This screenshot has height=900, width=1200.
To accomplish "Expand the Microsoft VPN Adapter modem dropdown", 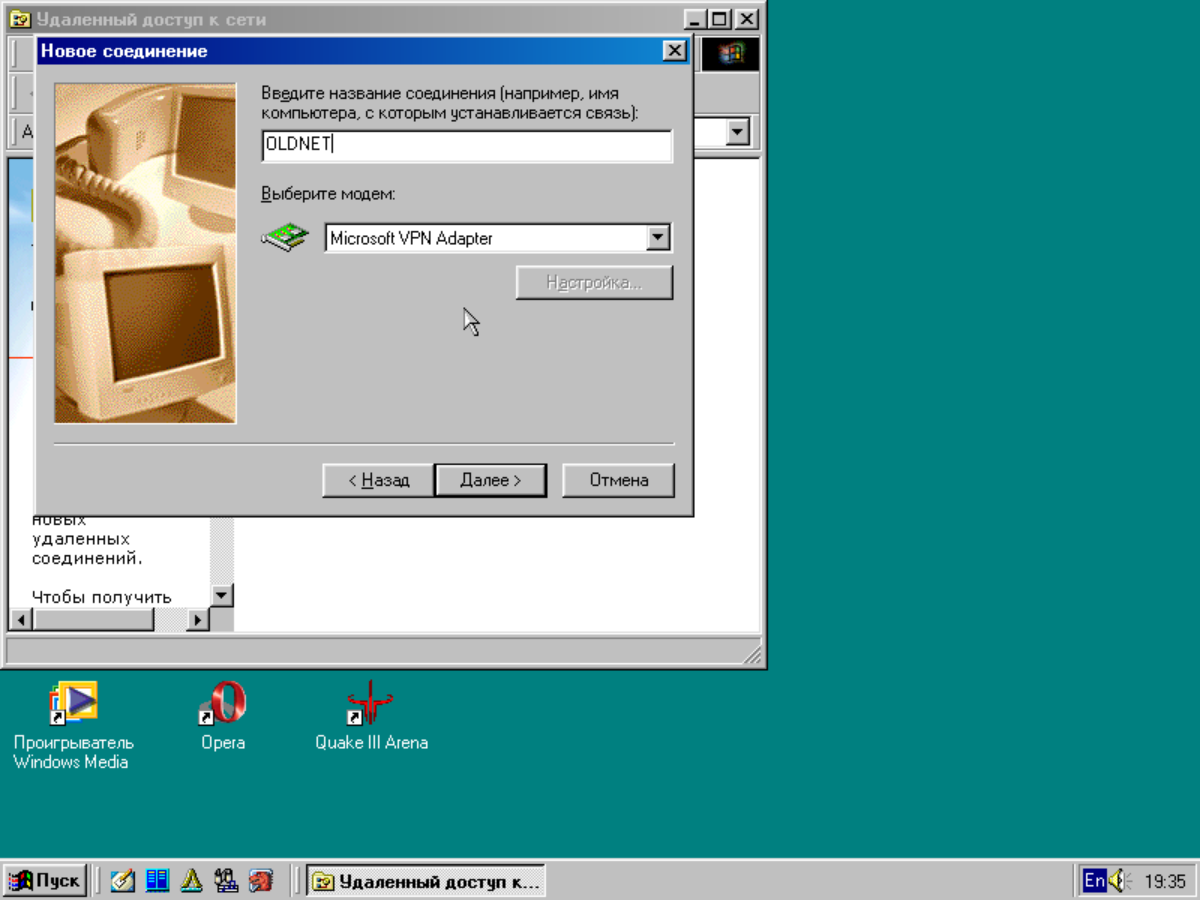I will (x=657, y=238).
